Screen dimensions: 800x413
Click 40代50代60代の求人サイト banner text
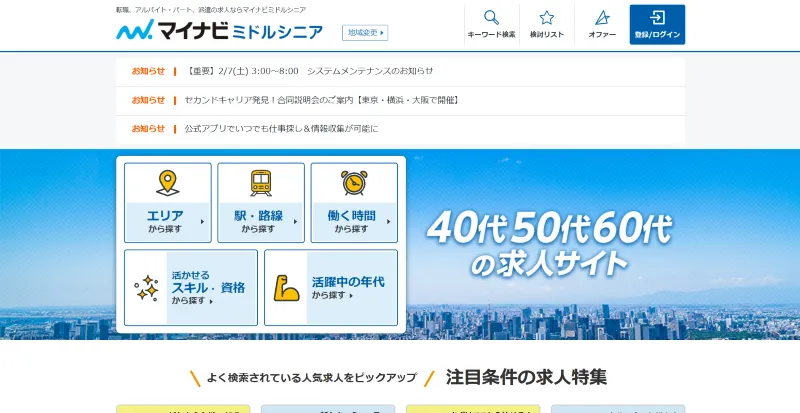[549, 245]
